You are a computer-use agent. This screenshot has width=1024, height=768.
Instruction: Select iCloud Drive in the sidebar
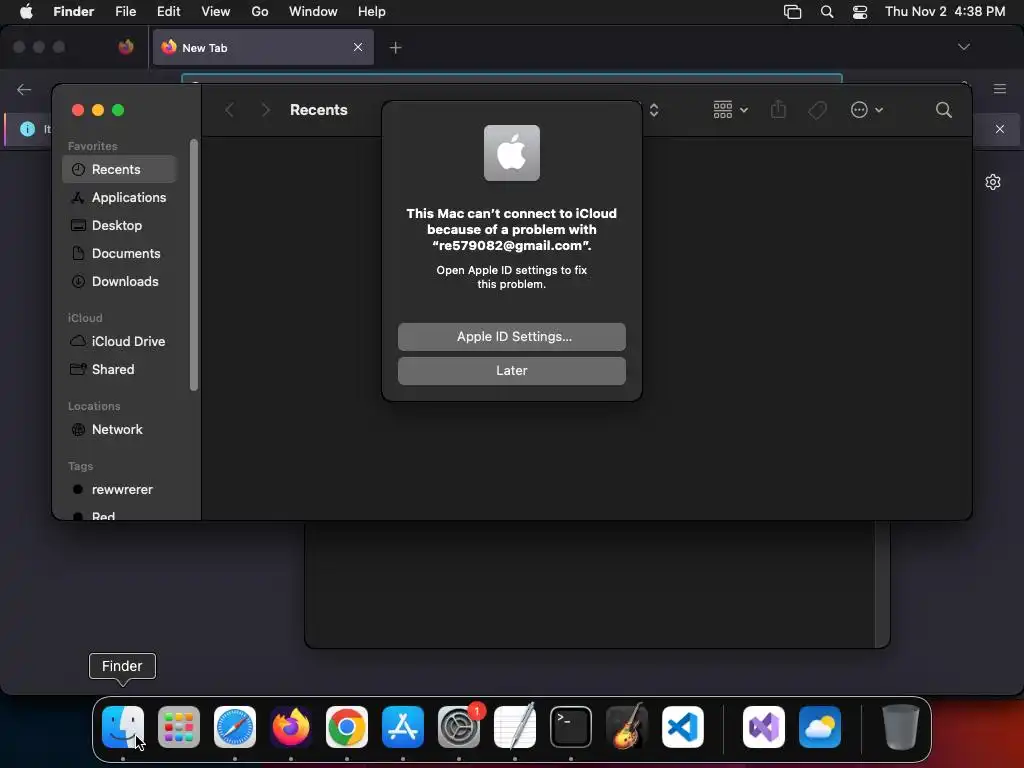120,342
